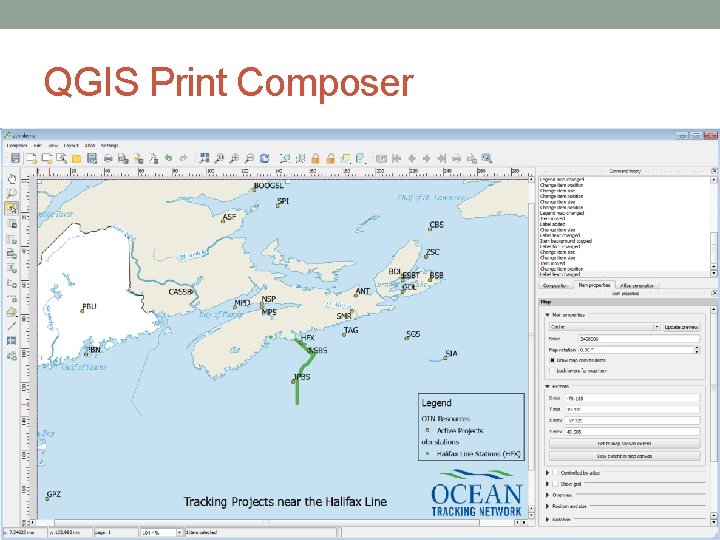This screenshot has height=540, width=720.
Task: Click the Print icon in the toolbar
Action: pyautogui.click(x=108, y=159)
